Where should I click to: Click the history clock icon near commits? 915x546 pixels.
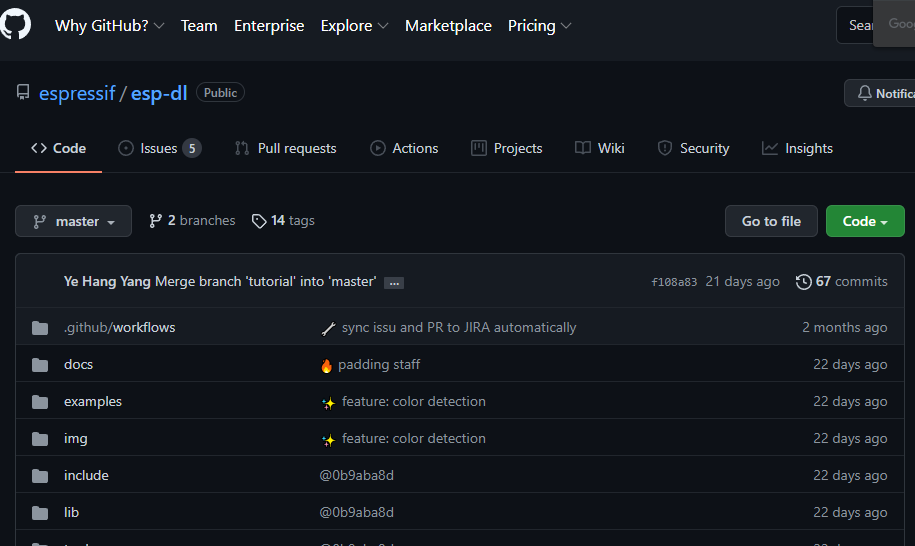804,282
